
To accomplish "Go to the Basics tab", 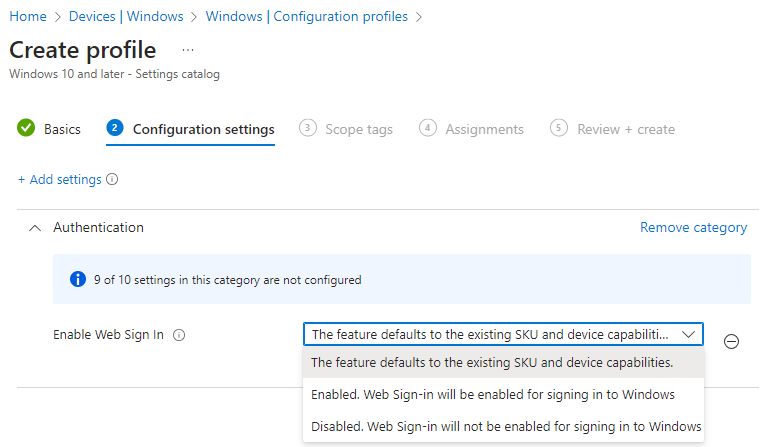I will pos(62,129).
